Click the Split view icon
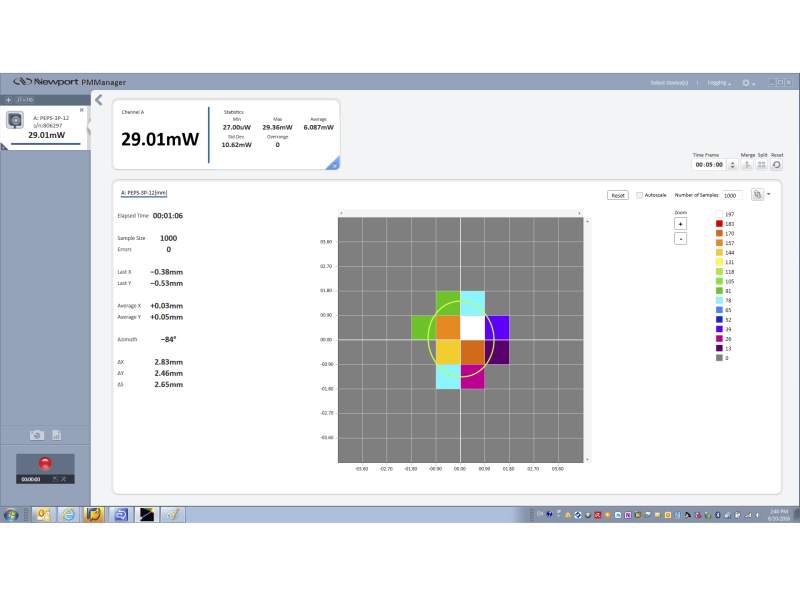Viewport: 800px width, 600px height. click(x=762, y=165)
